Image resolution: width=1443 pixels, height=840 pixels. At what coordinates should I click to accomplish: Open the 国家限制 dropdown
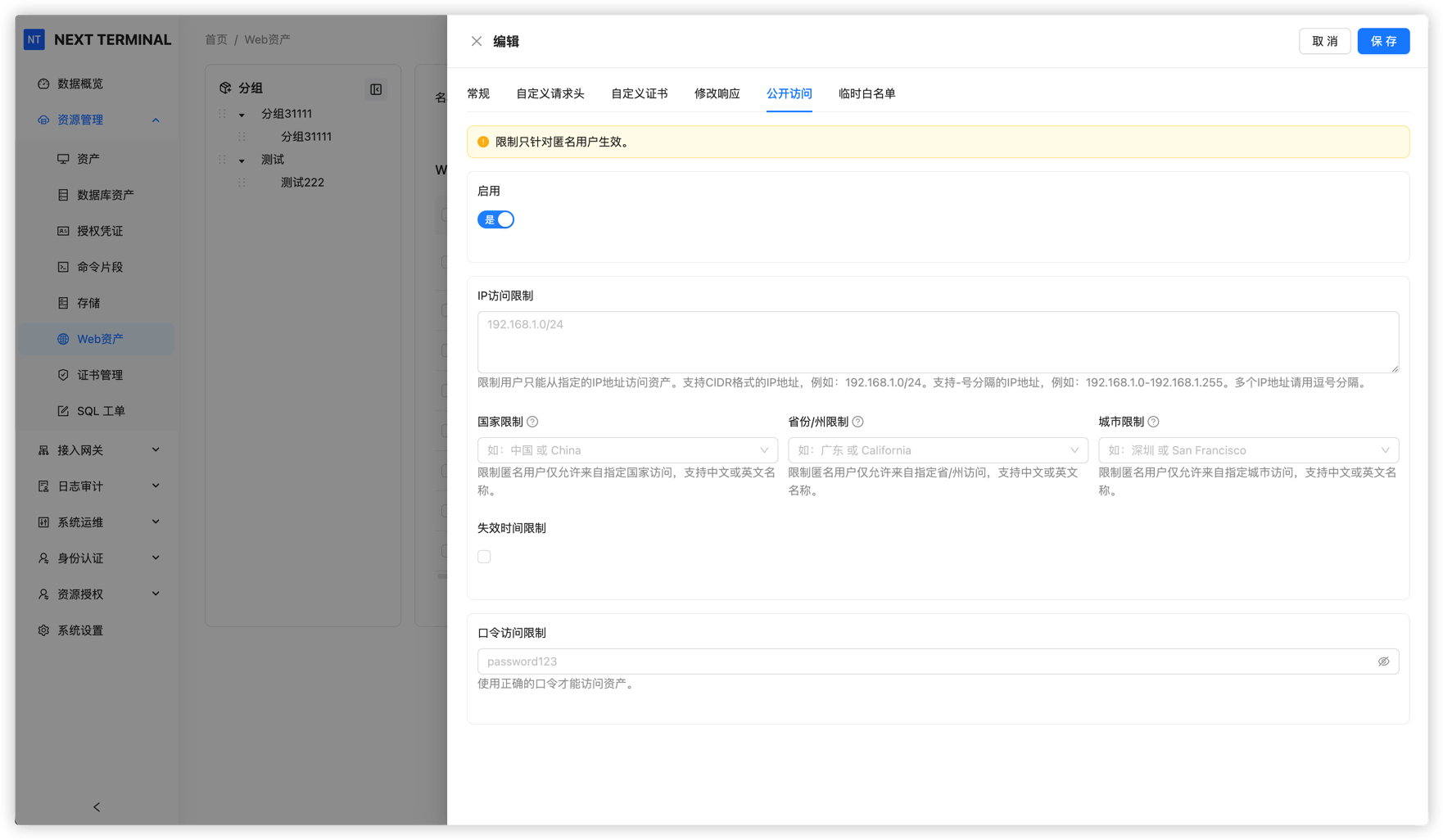627,450
